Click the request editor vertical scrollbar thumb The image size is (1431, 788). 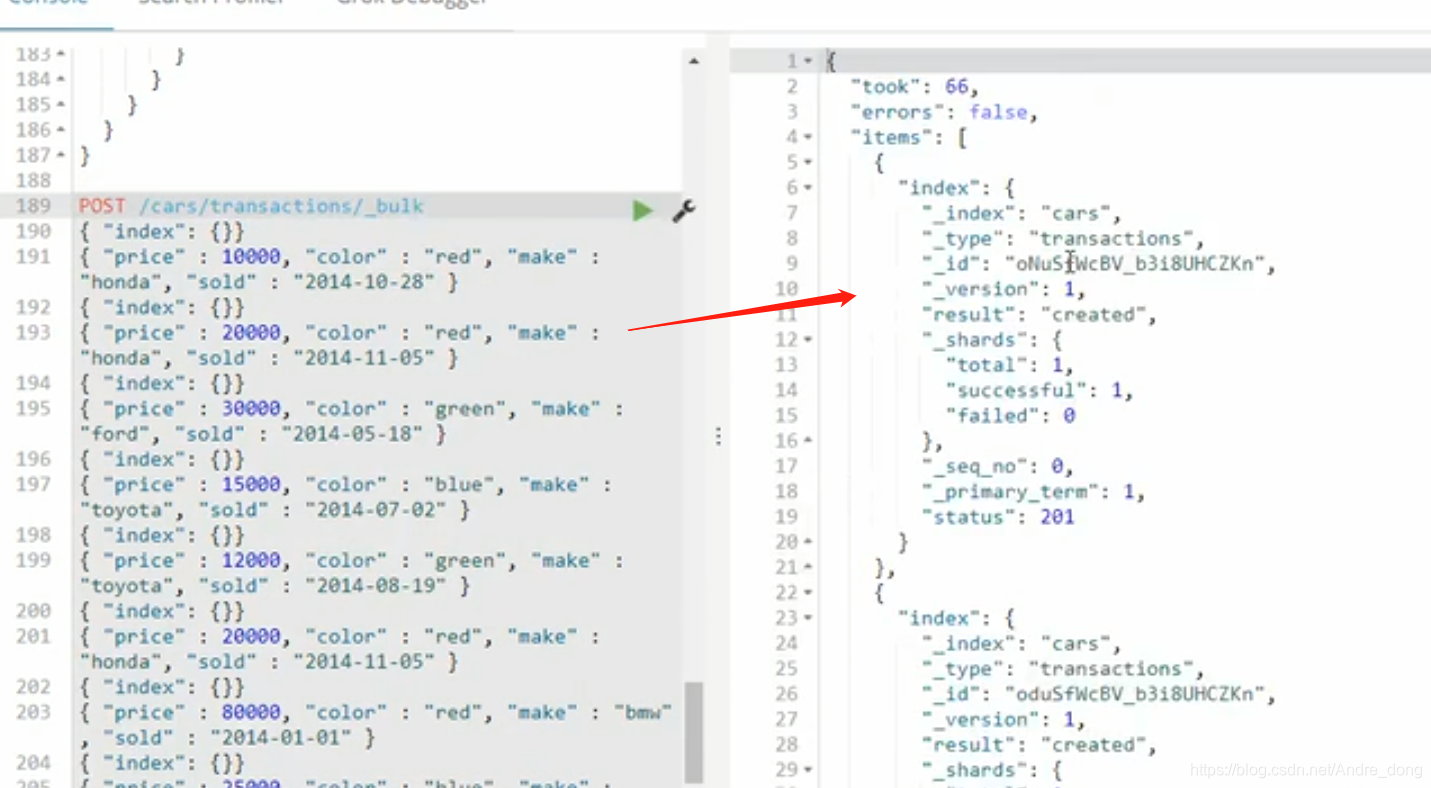(694, 732)
